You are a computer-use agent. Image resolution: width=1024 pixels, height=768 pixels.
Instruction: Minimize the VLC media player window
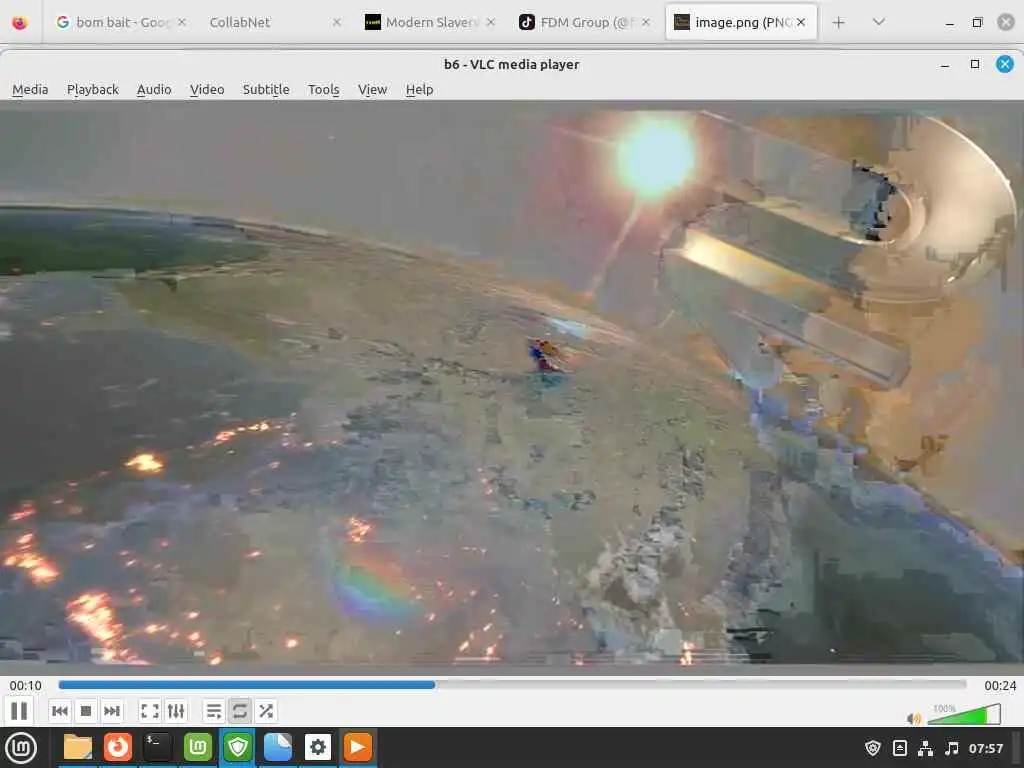(x=945, y=65)
